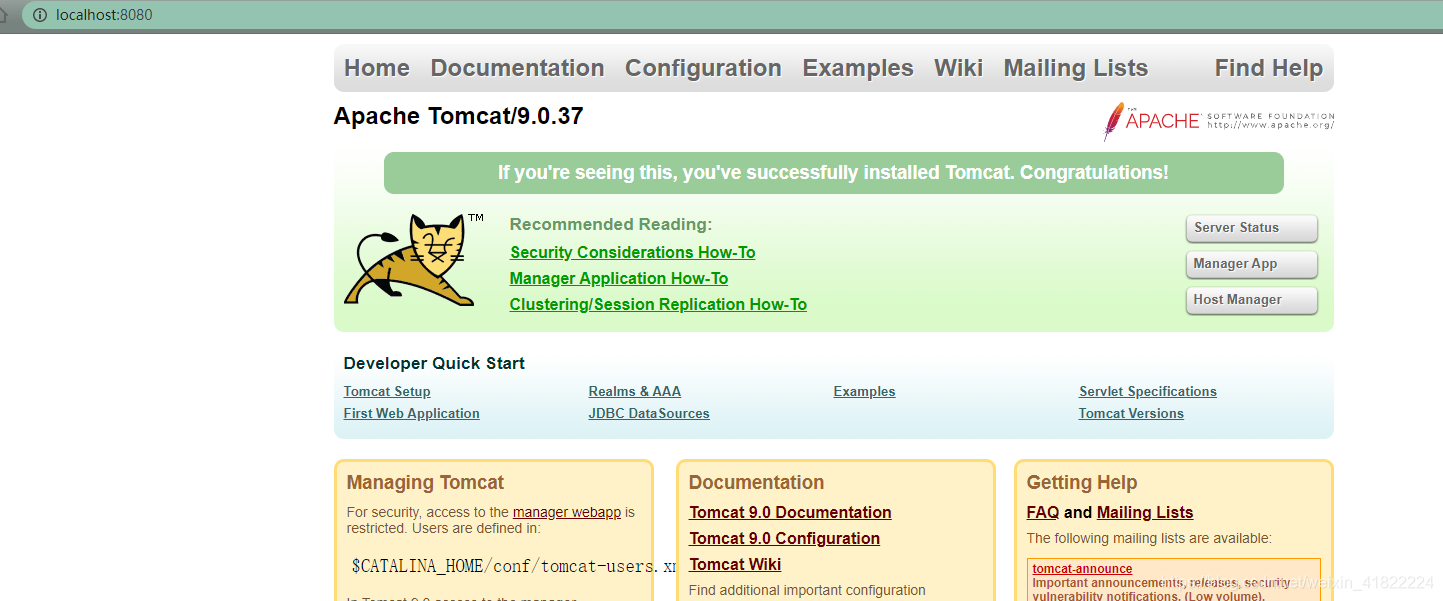1443x601 pixels.
Task: Open the First Web Application link
Action: [411, 414]
